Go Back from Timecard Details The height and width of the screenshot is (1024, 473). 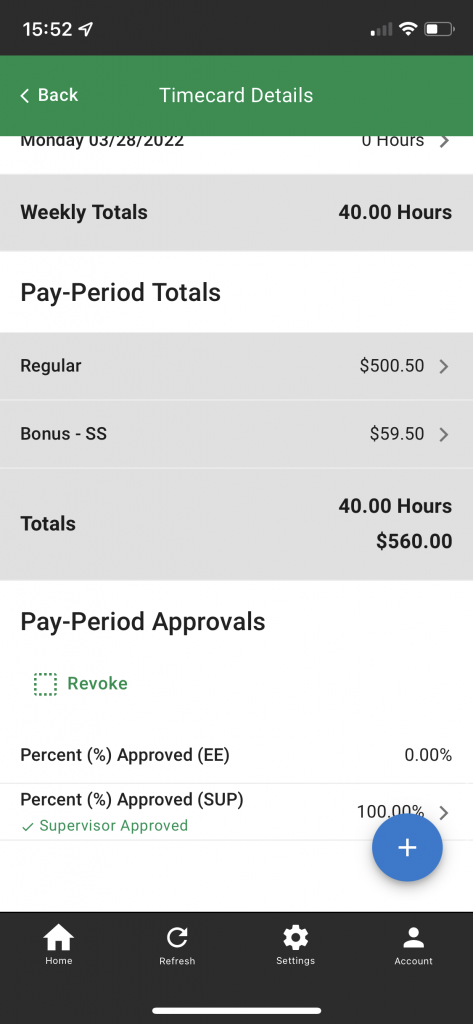tap(49, 95)
